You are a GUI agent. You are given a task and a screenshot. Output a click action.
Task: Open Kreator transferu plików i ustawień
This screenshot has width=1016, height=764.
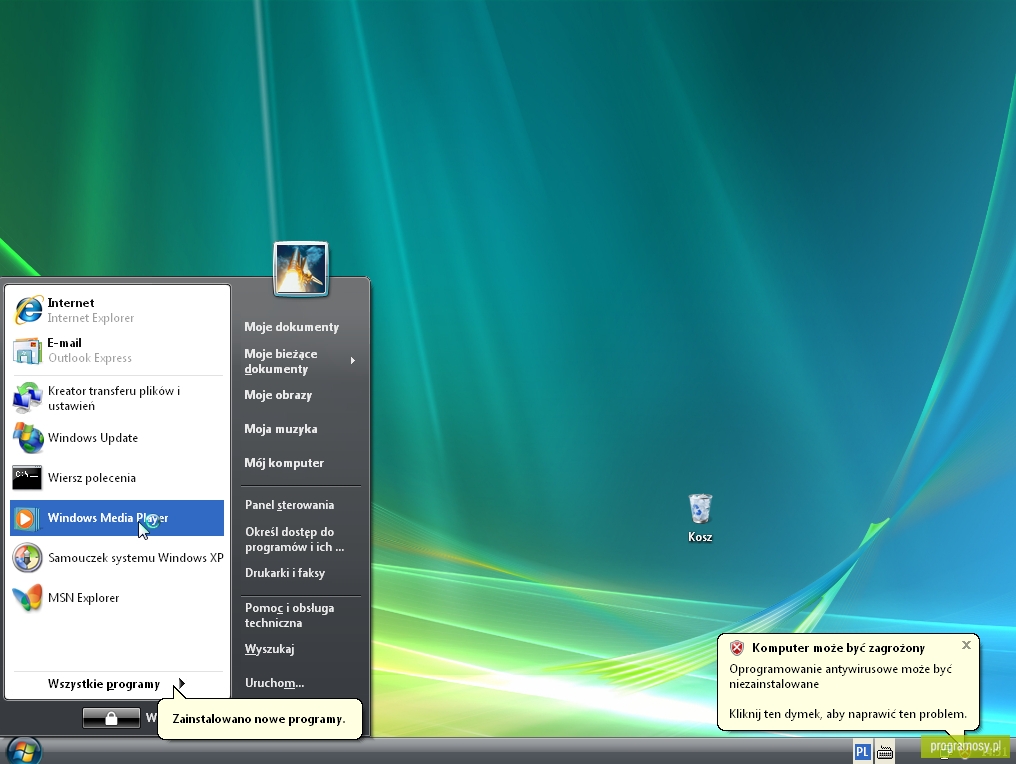coord(117,398)
